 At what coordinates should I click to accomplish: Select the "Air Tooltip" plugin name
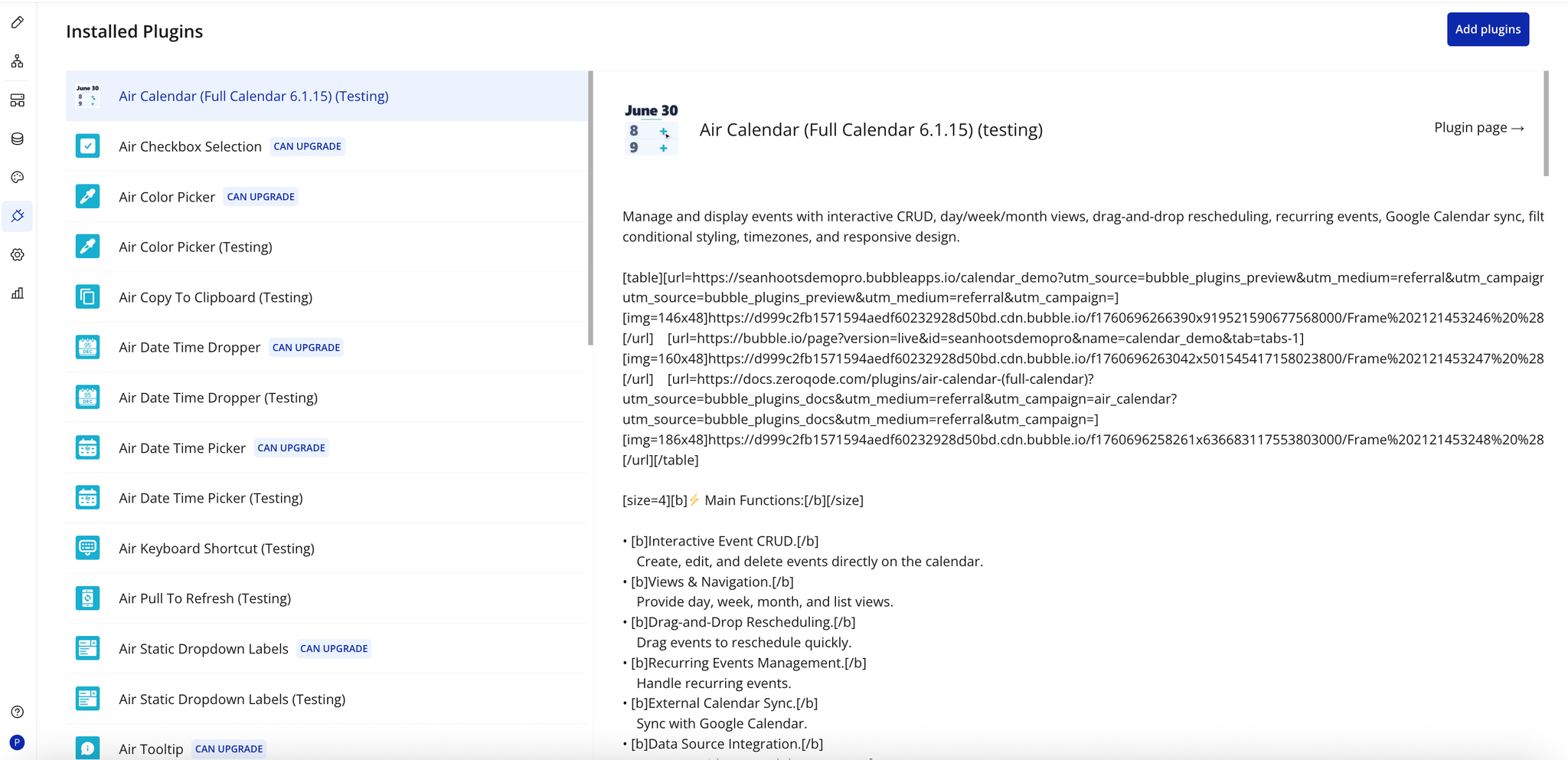pos(151,749)
